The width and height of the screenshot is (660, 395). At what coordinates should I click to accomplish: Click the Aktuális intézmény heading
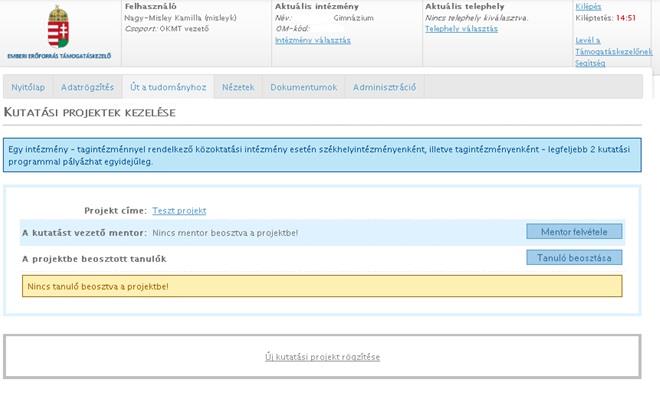click(317, 7)
